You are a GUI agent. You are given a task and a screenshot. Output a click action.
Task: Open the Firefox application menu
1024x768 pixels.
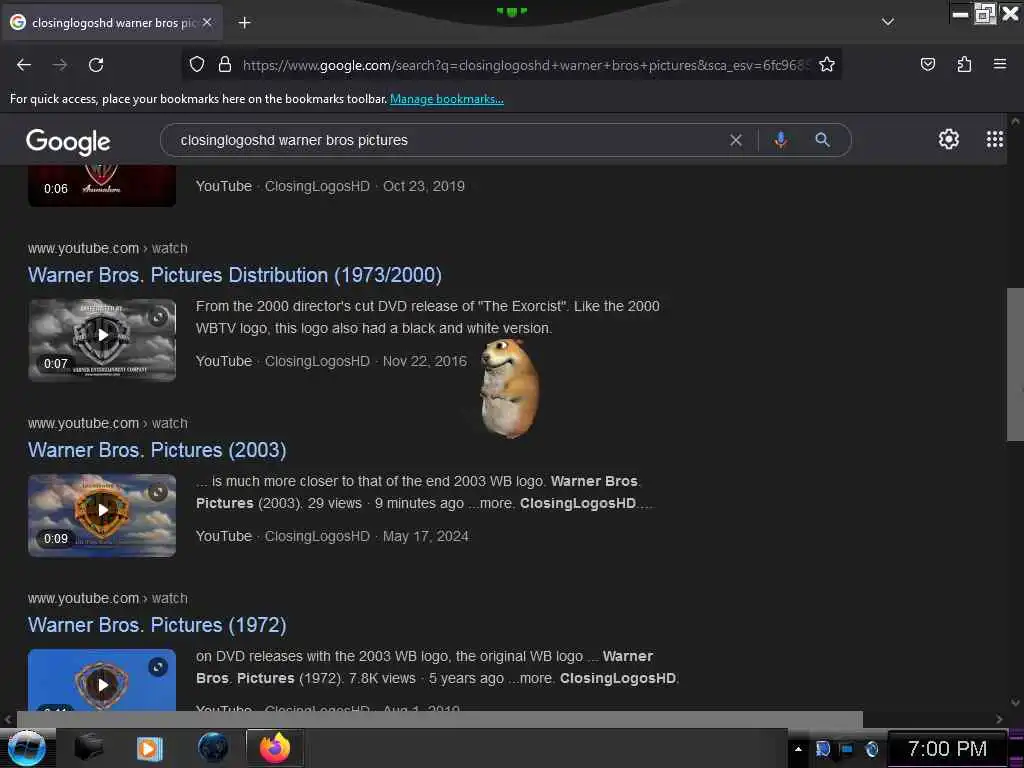(1000, 64)
